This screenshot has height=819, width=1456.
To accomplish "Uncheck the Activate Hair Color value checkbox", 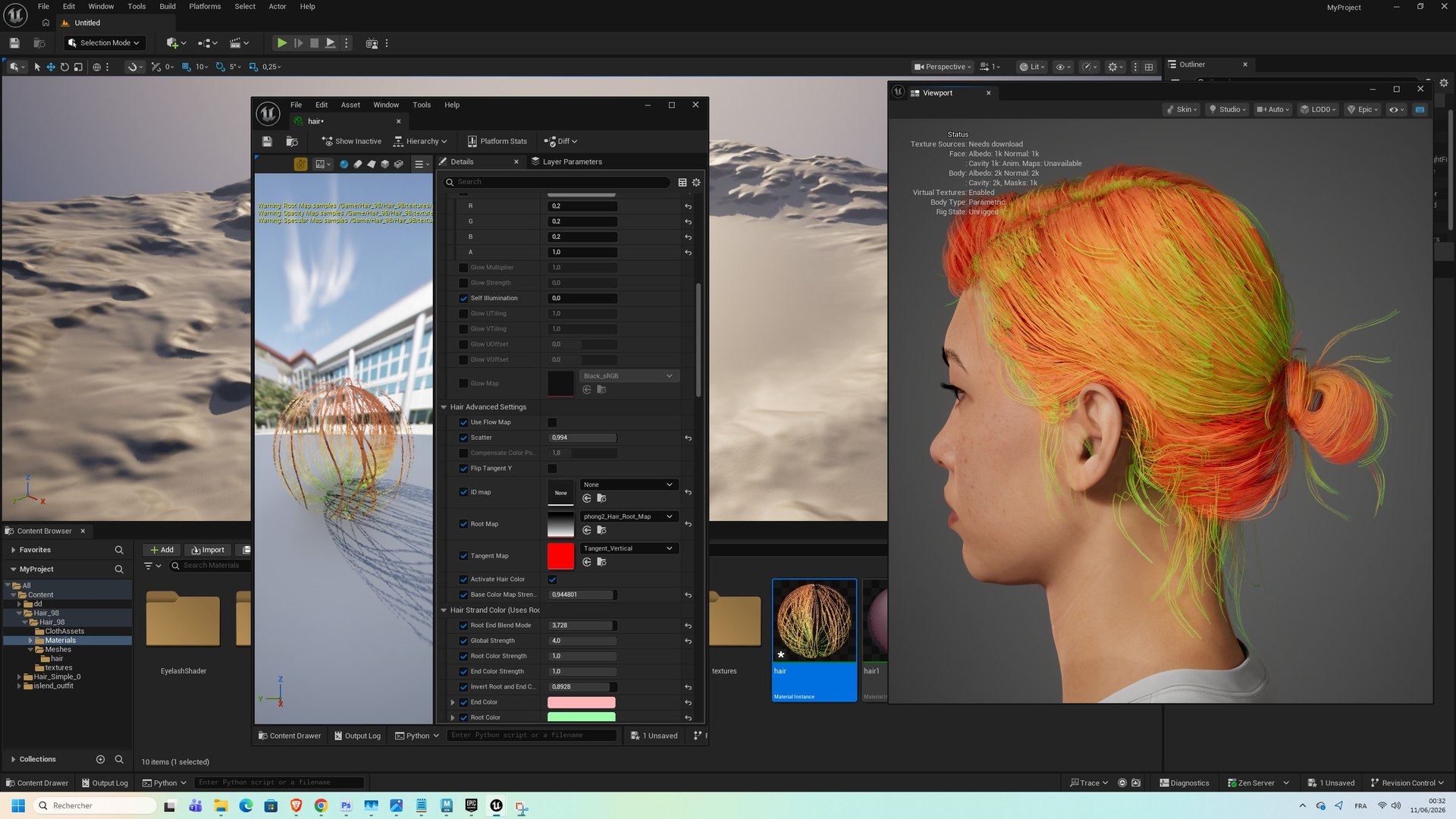I will click(552, 579).
